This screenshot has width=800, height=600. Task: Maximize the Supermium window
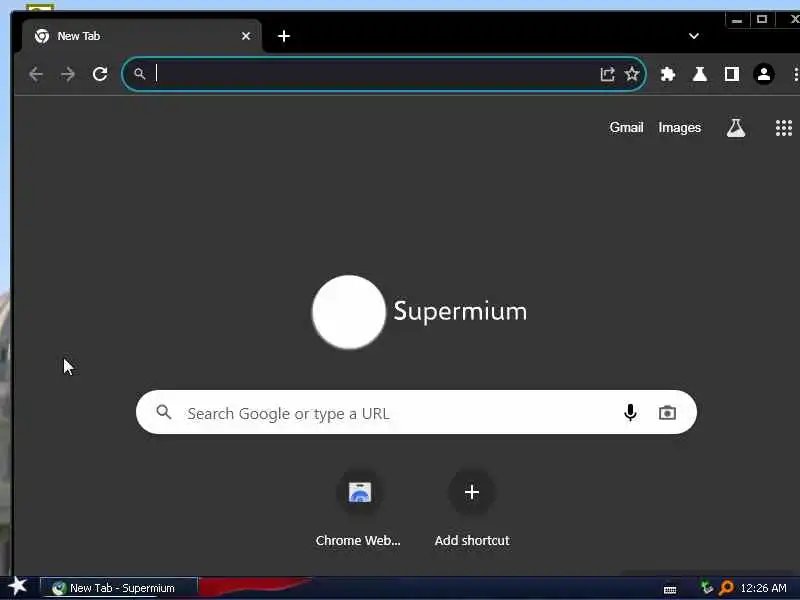762,20
